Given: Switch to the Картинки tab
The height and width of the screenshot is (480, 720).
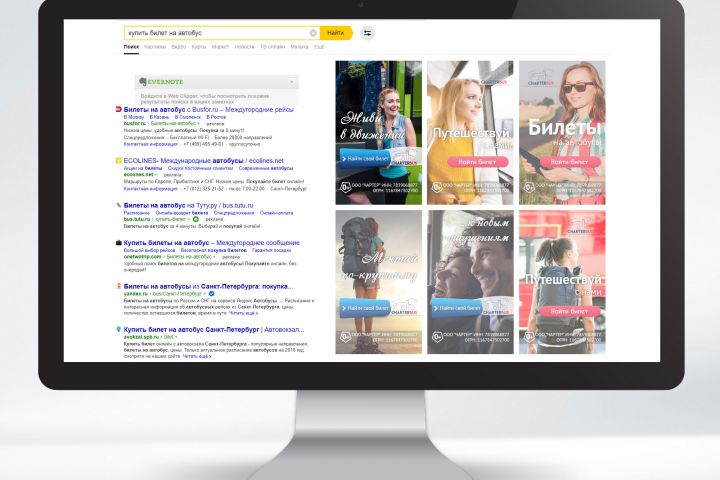Looking at the screenshot, I should pos(155,47).
